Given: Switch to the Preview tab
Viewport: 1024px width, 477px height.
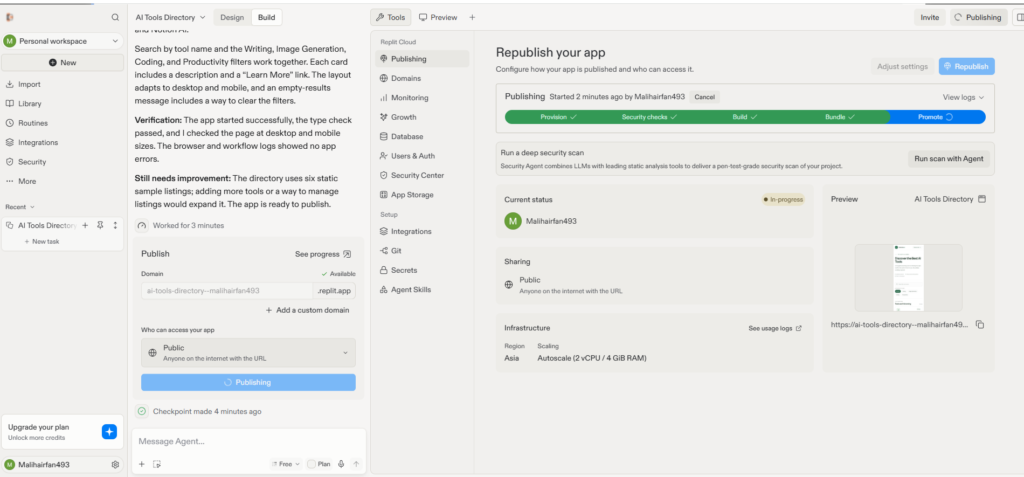Looking at the screenshot, I should (x=438, y=18).
